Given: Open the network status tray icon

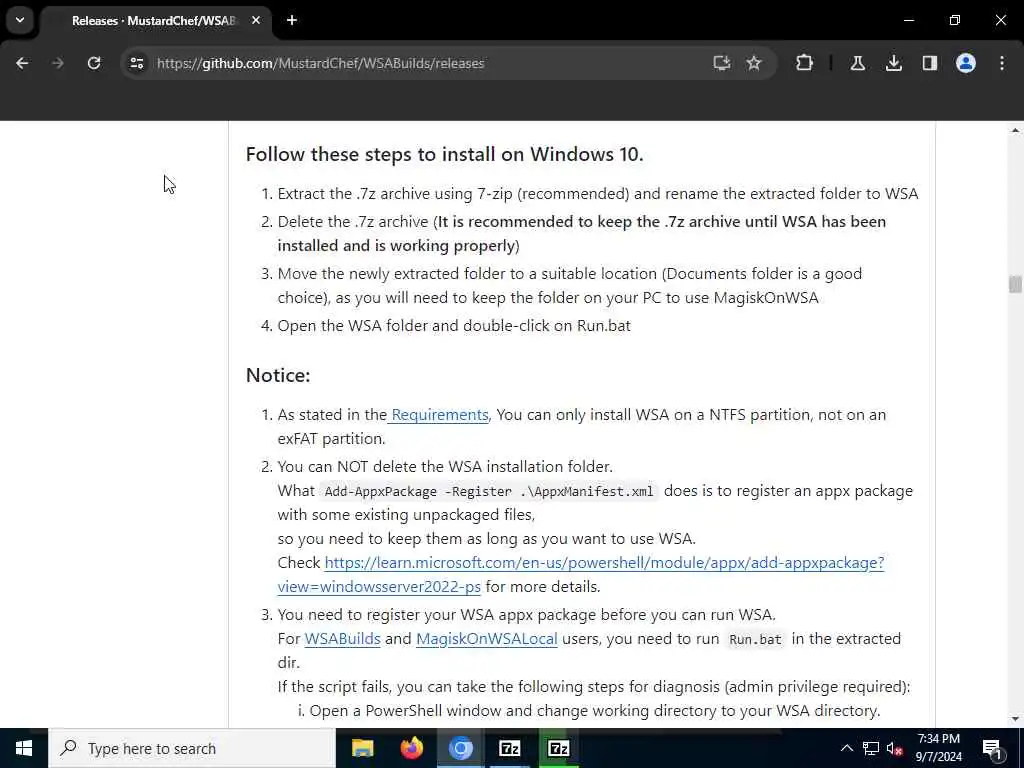Looking at the screenshot, I should coord(871,748).
